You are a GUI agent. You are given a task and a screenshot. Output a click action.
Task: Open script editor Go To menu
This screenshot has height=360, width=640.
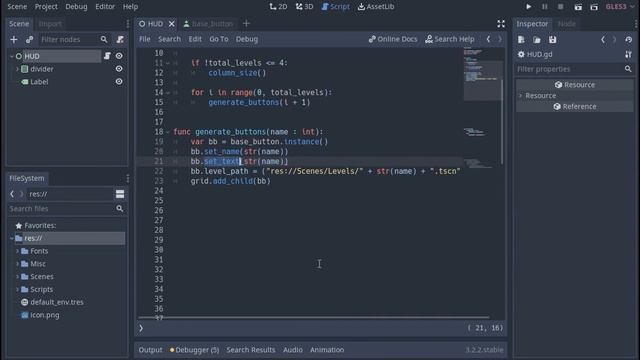(x=219, y=39)
